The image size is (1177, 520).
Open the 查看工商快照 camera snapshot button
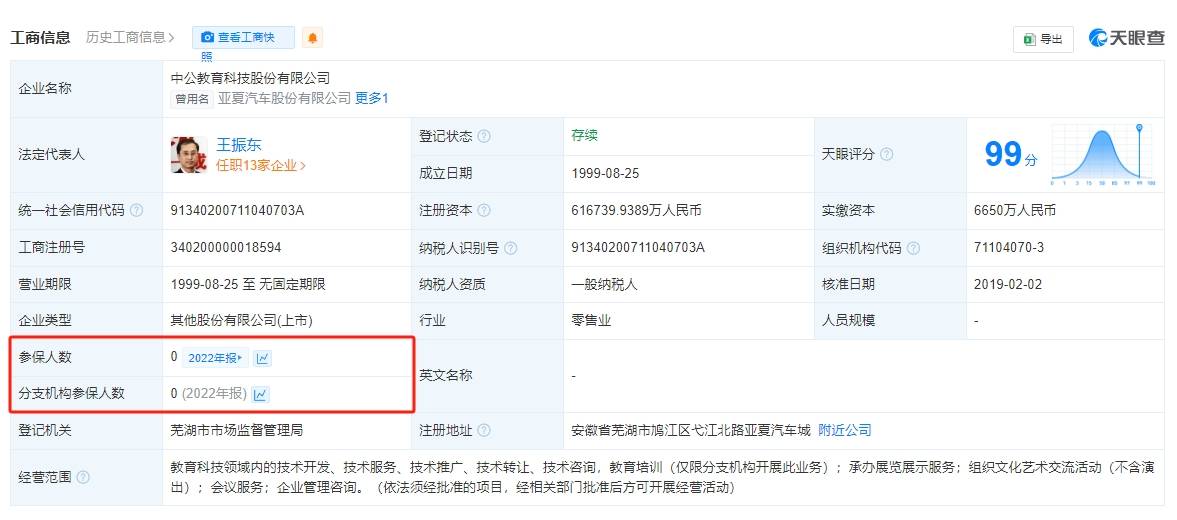[243, 38]
